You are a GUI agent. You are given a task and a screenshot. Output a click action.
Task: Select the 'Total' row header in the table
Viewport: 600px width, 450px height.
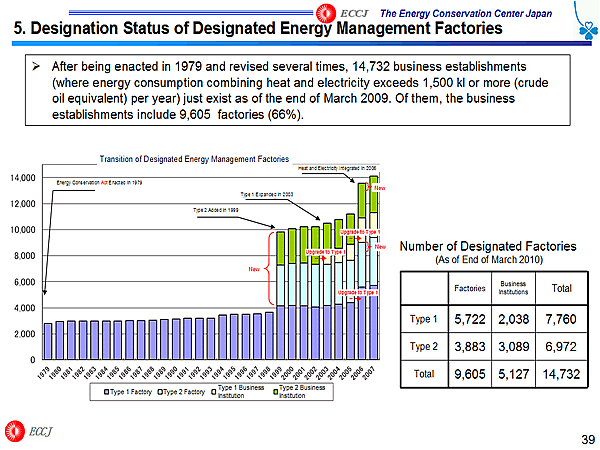(424, 373)
